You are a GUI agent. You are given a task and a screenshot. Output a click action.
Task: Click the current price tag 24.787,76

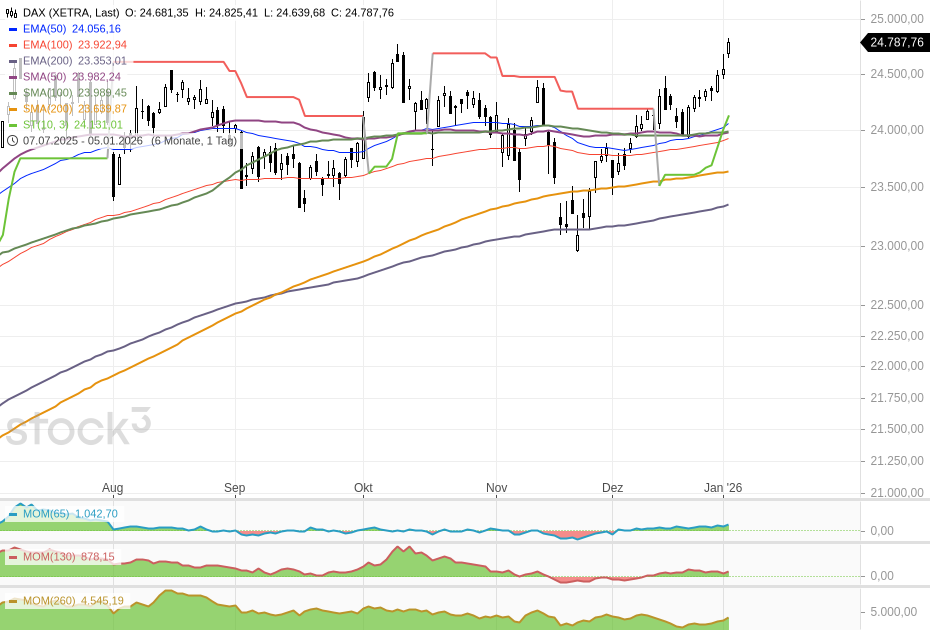point(896,42)
